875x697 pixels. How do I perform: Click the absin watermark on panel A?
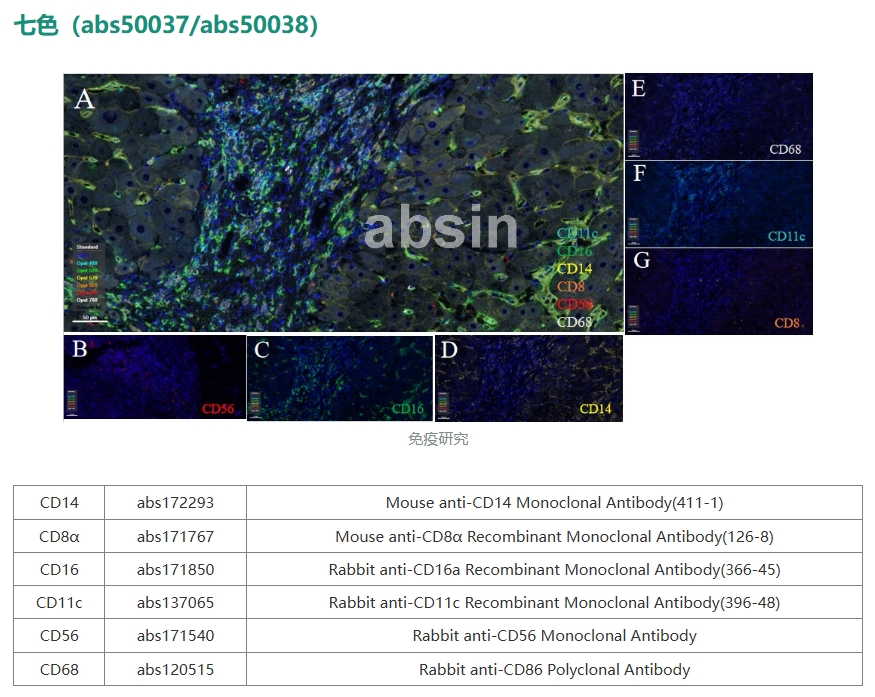(x=441, y=228)
